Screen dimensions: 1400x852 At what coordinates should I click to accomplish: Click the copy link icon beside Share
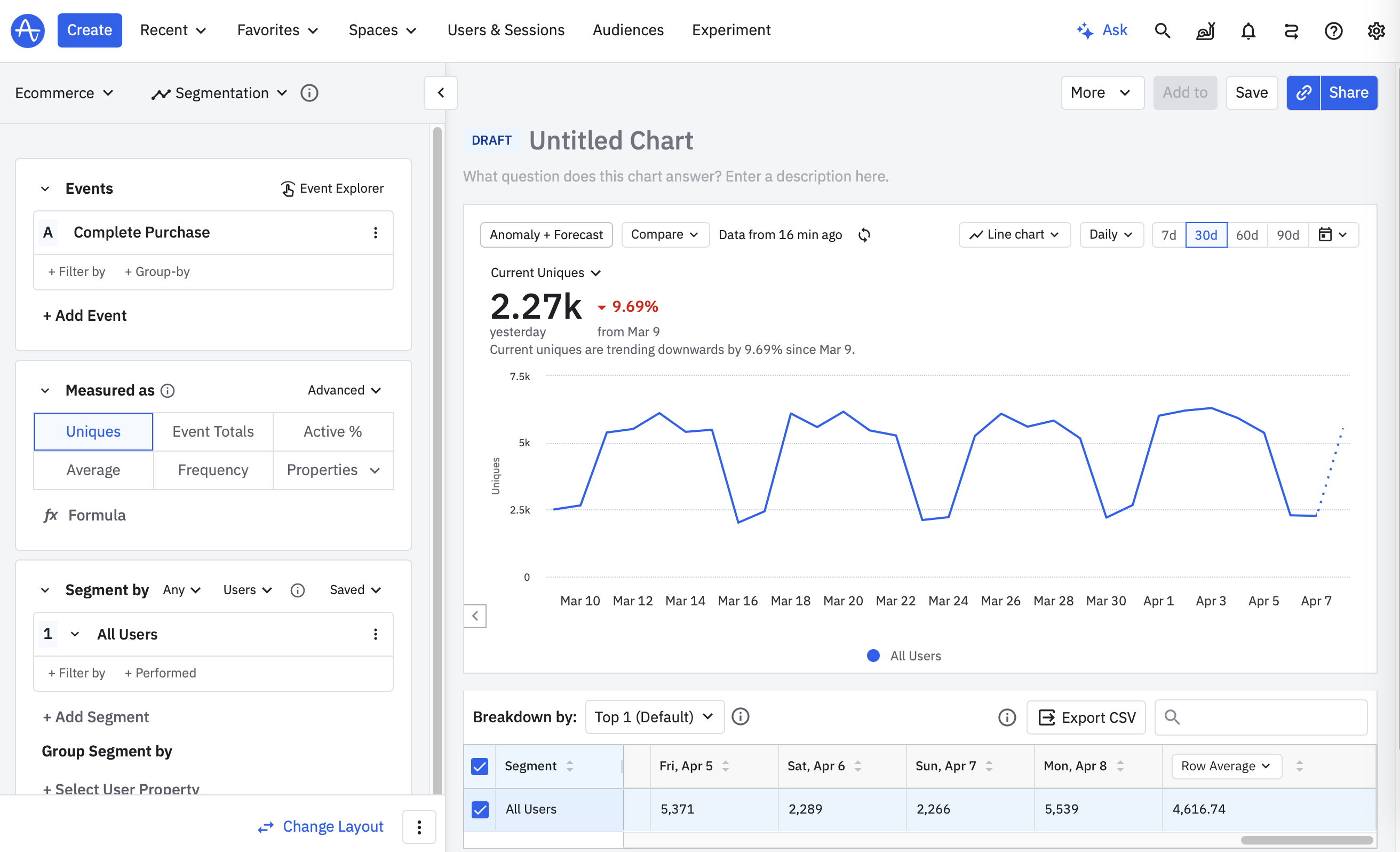pos(1303,93)
